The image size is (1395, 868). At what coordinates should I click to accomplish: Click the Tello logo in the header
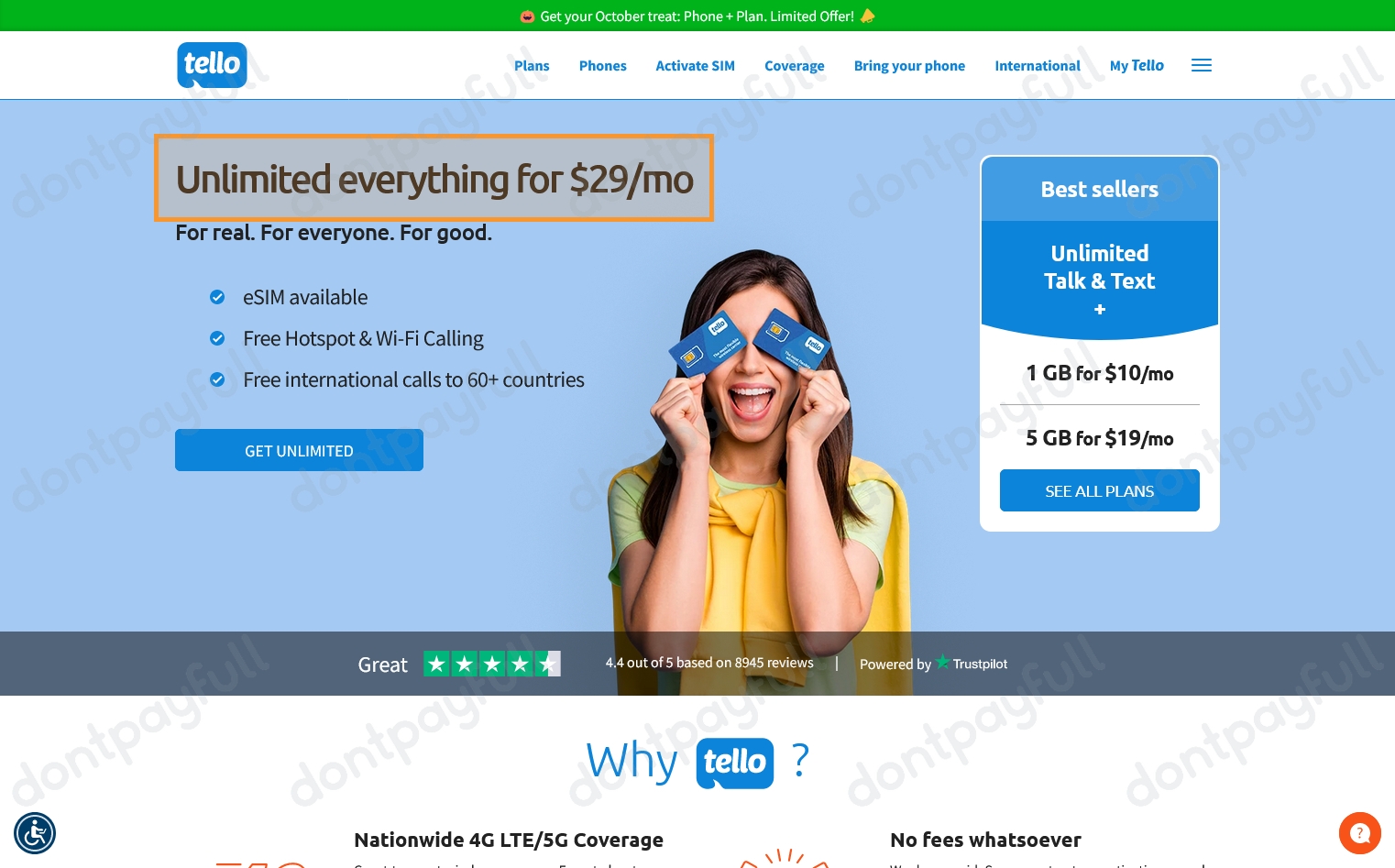pos(212,64)
